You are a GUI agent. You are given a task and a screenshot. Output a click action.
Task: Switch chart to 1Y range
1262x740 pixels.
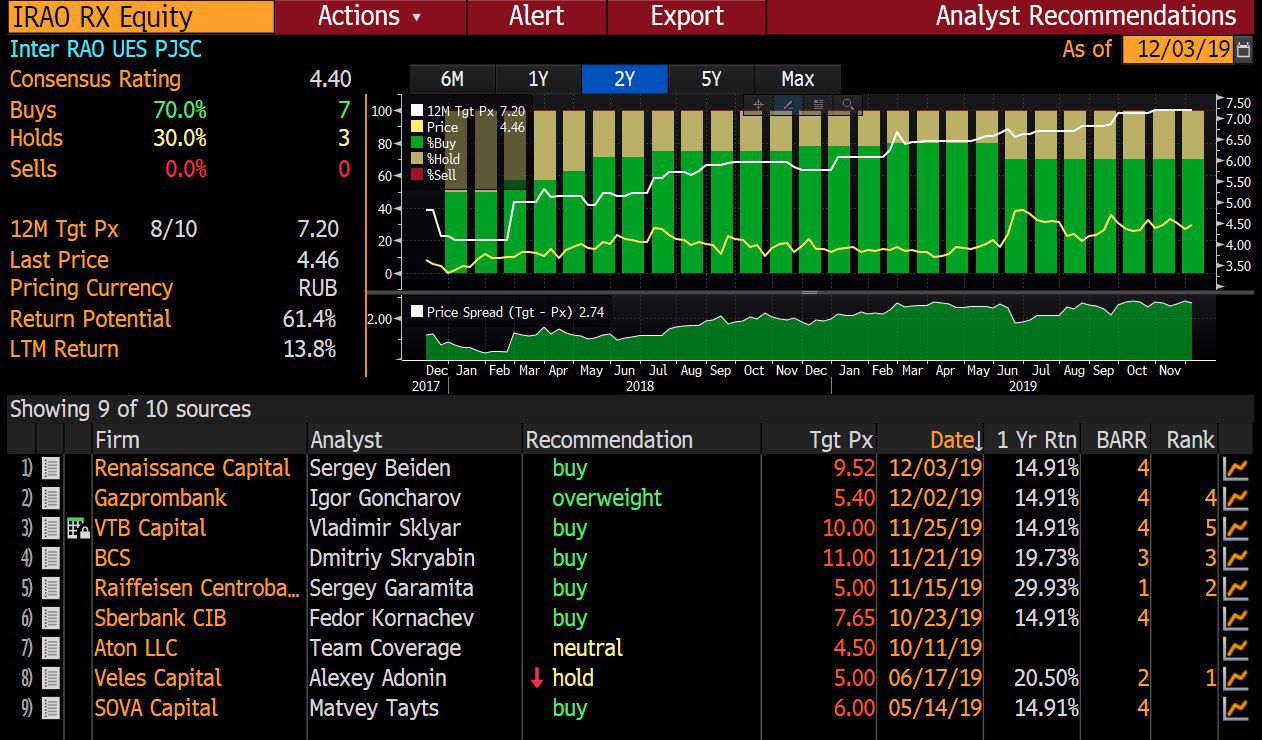pyautogui.click(x=538, y=79)
